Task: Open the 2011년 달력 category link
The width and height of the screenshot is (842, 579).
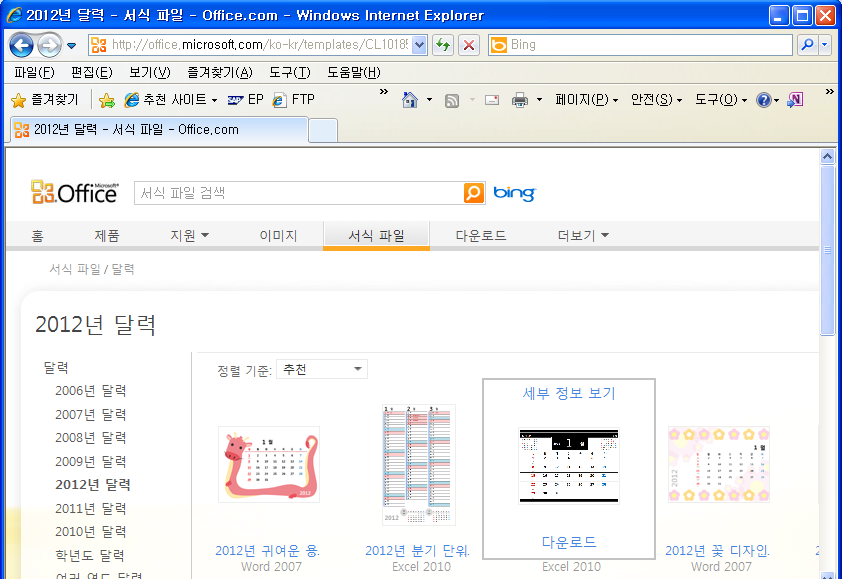Action: 91,508
